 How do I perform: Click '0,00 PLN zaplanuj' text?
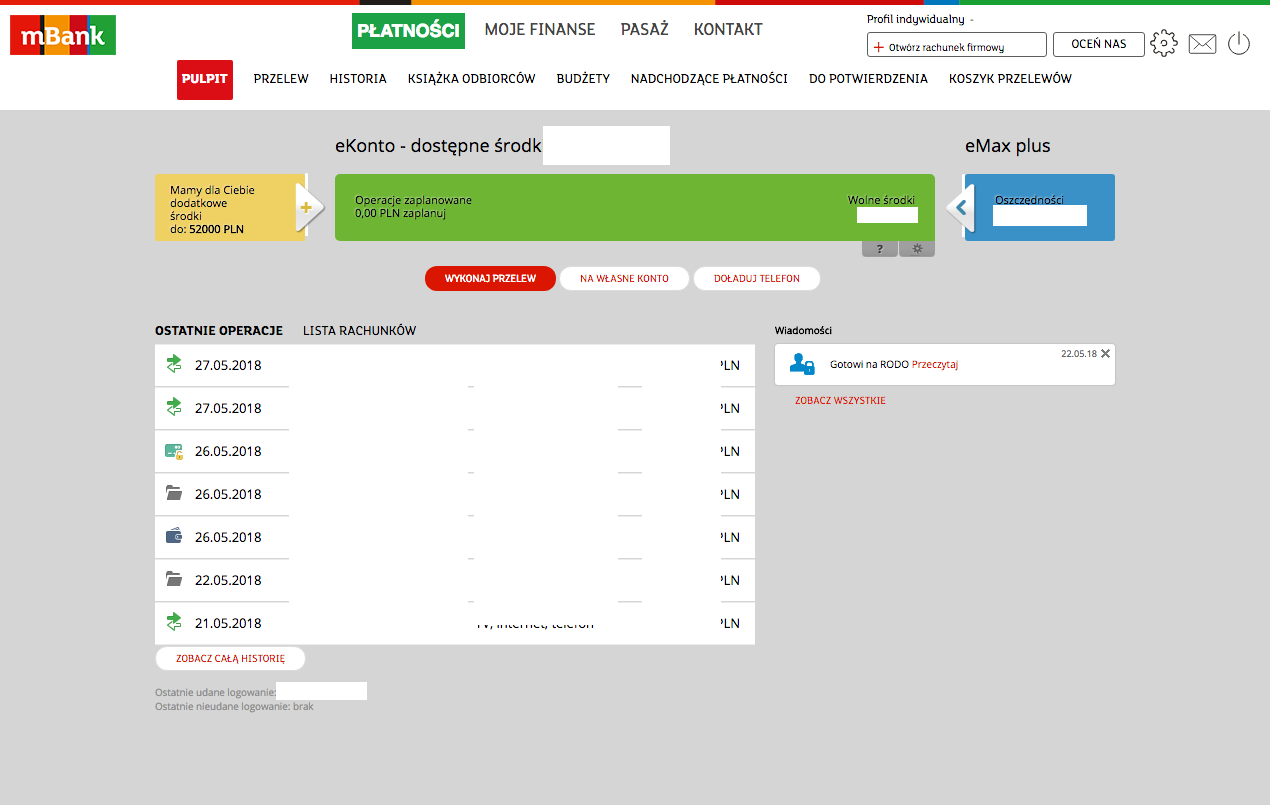coord(400,213)
